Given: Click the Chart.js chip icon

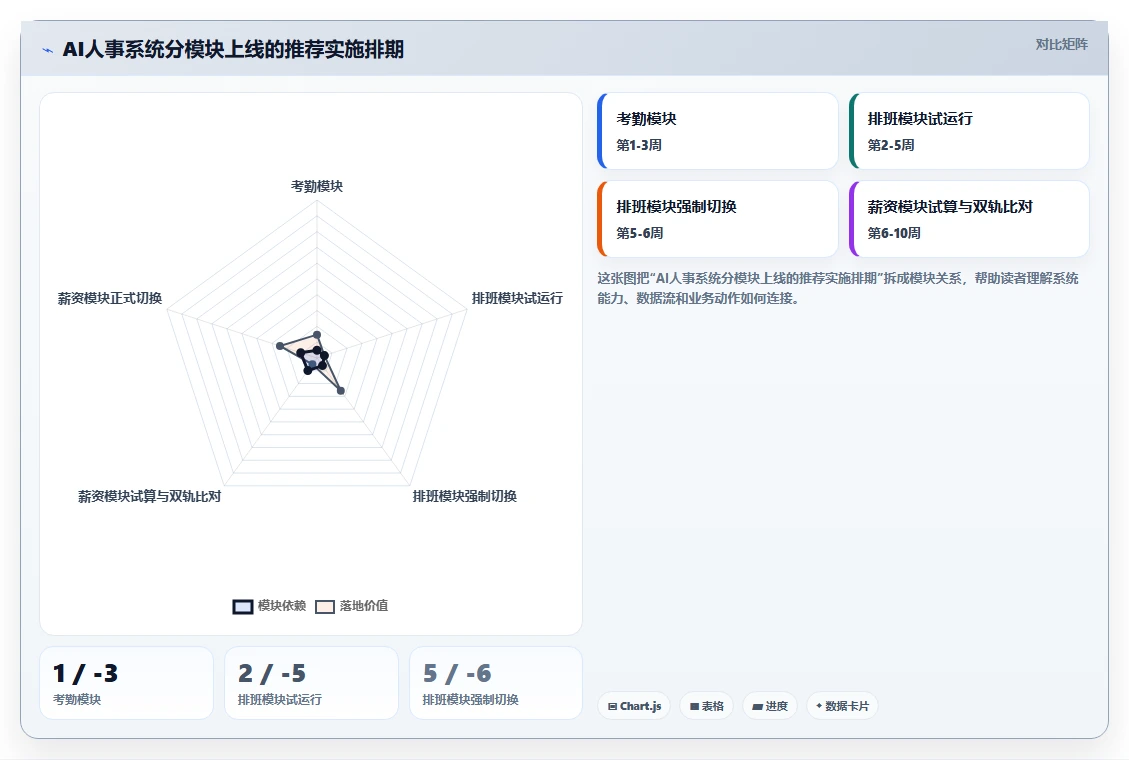Looking at the screenshot, I should [612, 707].
